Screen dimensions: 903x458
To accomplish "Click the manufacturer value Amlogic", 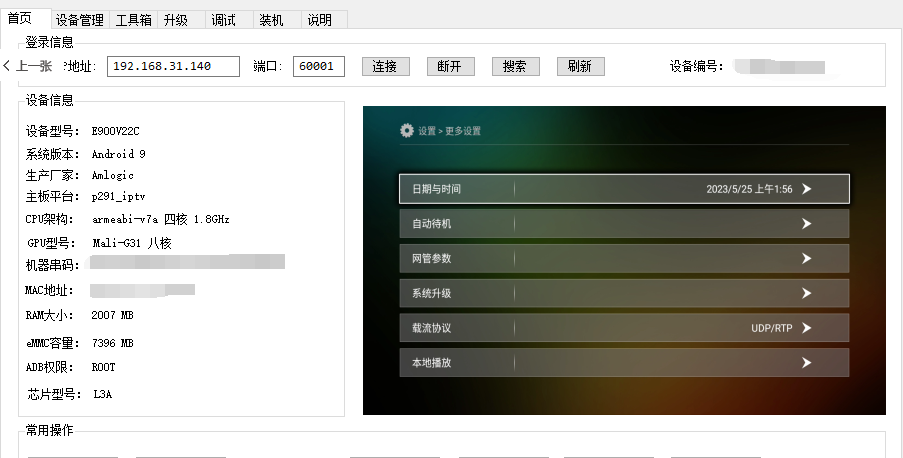I will pos(112,175).
